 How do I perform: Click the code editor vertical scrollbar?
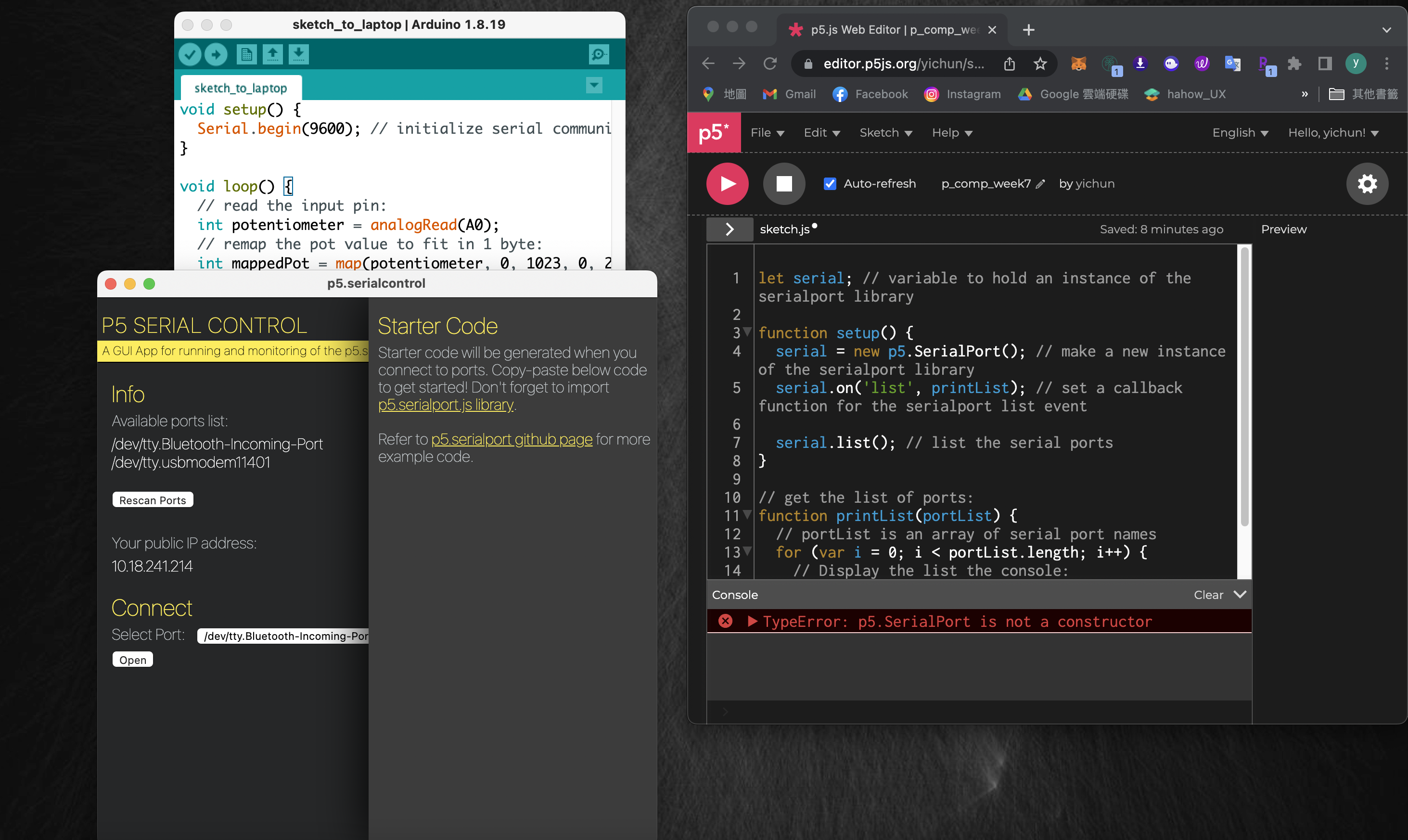coord(1244,385)
